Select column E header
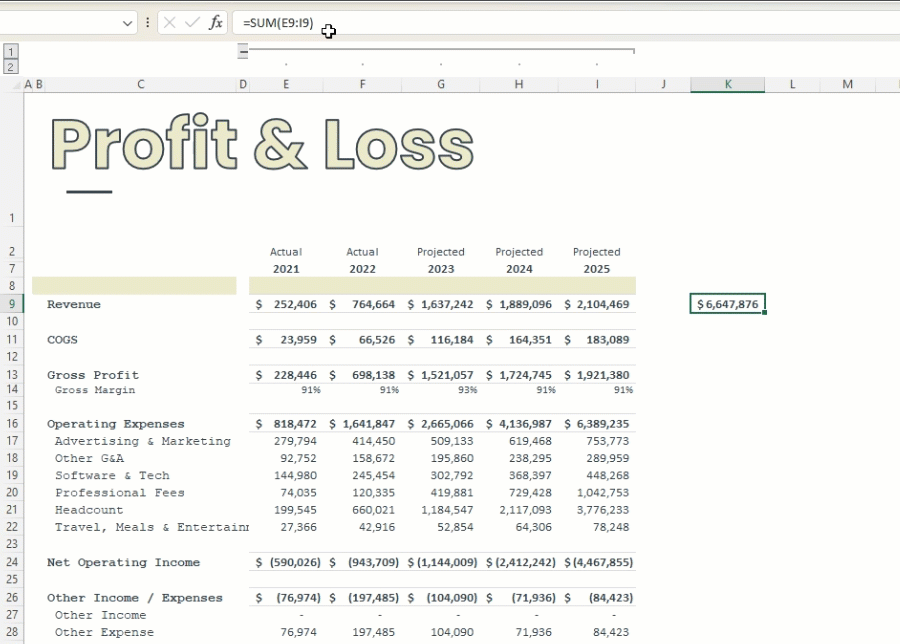Viewport: 900px width, 644px height. click(286, 84)
